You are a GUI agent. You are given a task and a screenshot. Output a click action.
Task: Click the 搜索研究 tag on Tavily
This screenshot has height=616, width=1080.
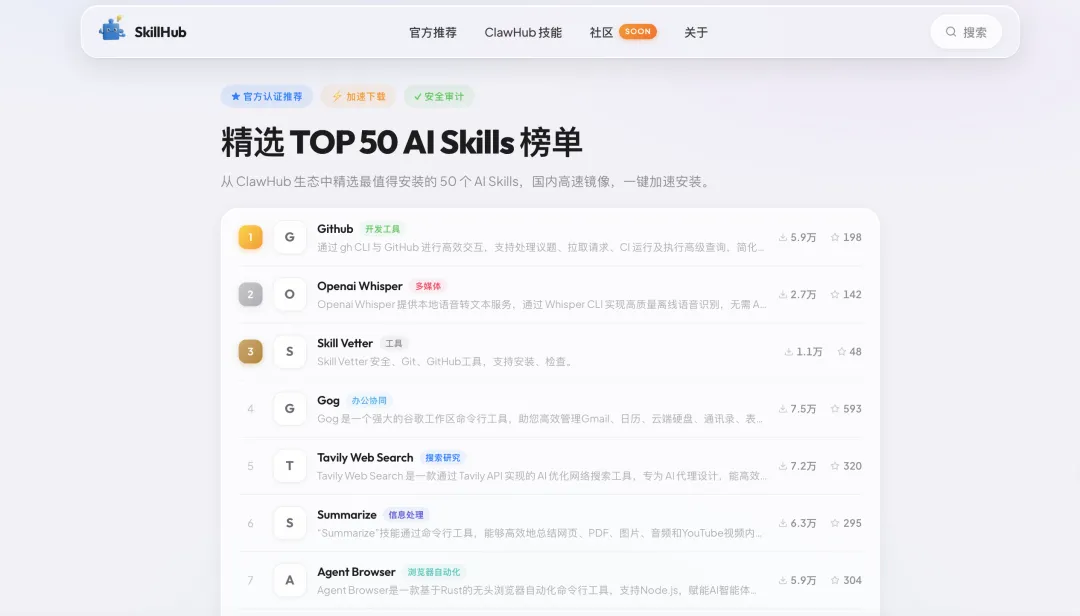(443, 458)
